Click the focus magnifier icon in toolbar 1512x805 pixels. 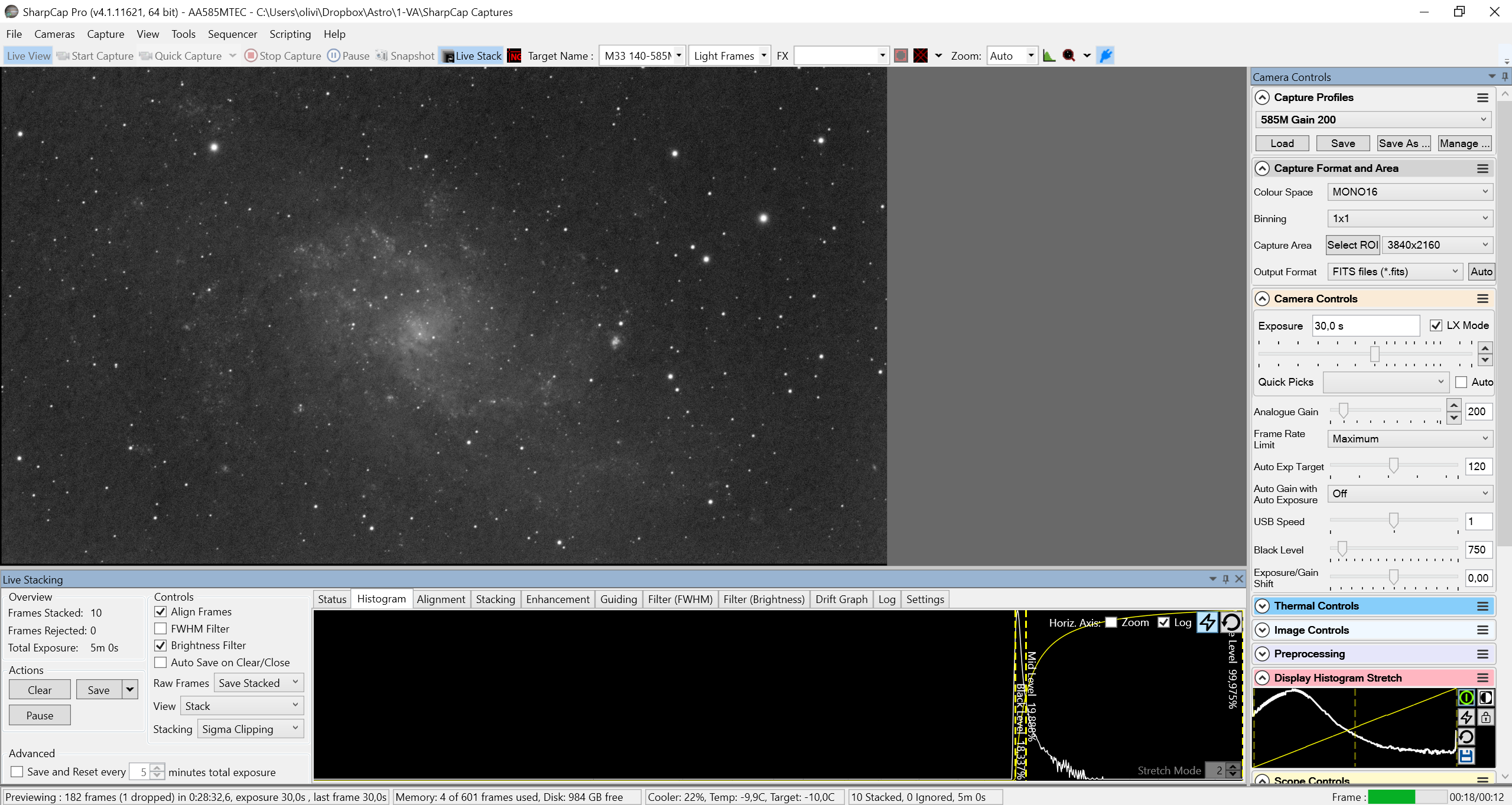(x=1068, y=56)
